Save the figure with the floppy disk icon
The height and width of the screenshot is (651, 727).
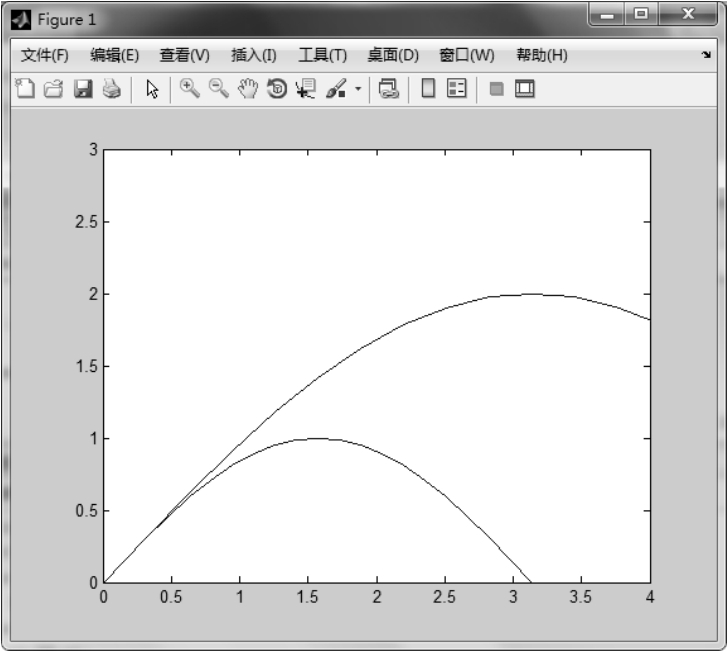point(83,89)
